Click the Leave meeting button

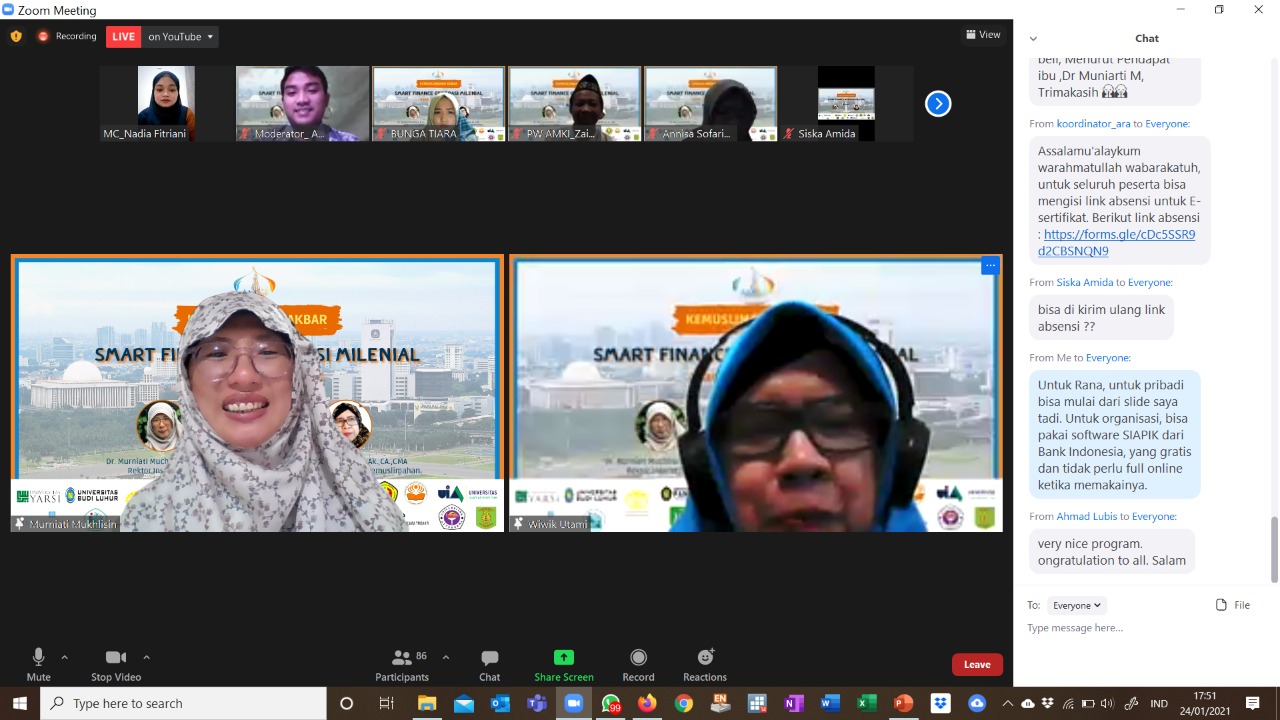click(x=977, y=665)
